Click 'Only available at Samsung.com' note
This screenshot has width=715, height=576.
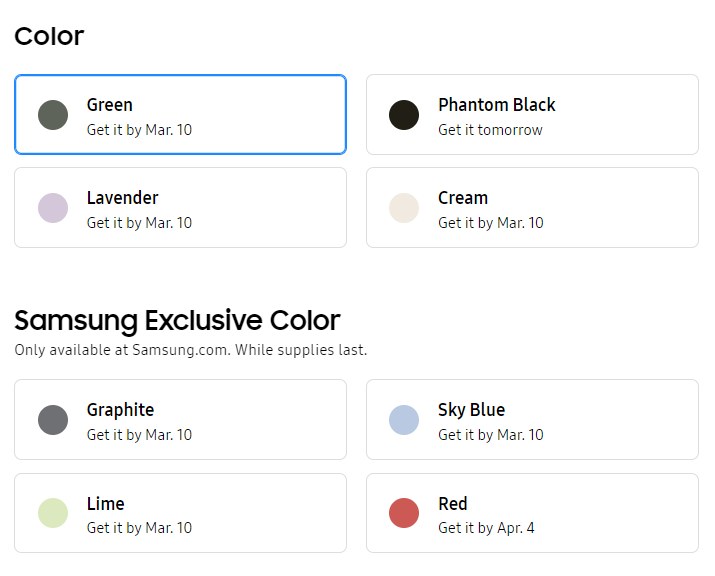coord(190,350)
